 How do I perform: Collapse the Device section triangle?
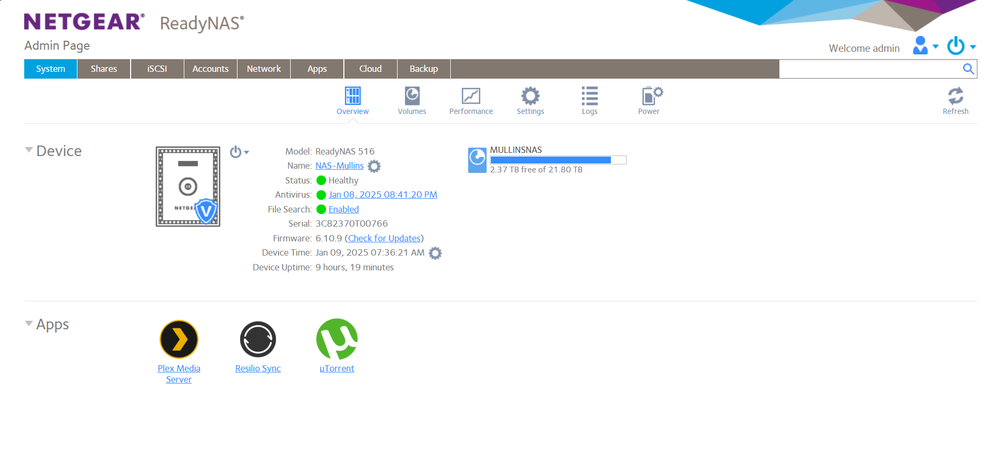click(x=29, y=150)
